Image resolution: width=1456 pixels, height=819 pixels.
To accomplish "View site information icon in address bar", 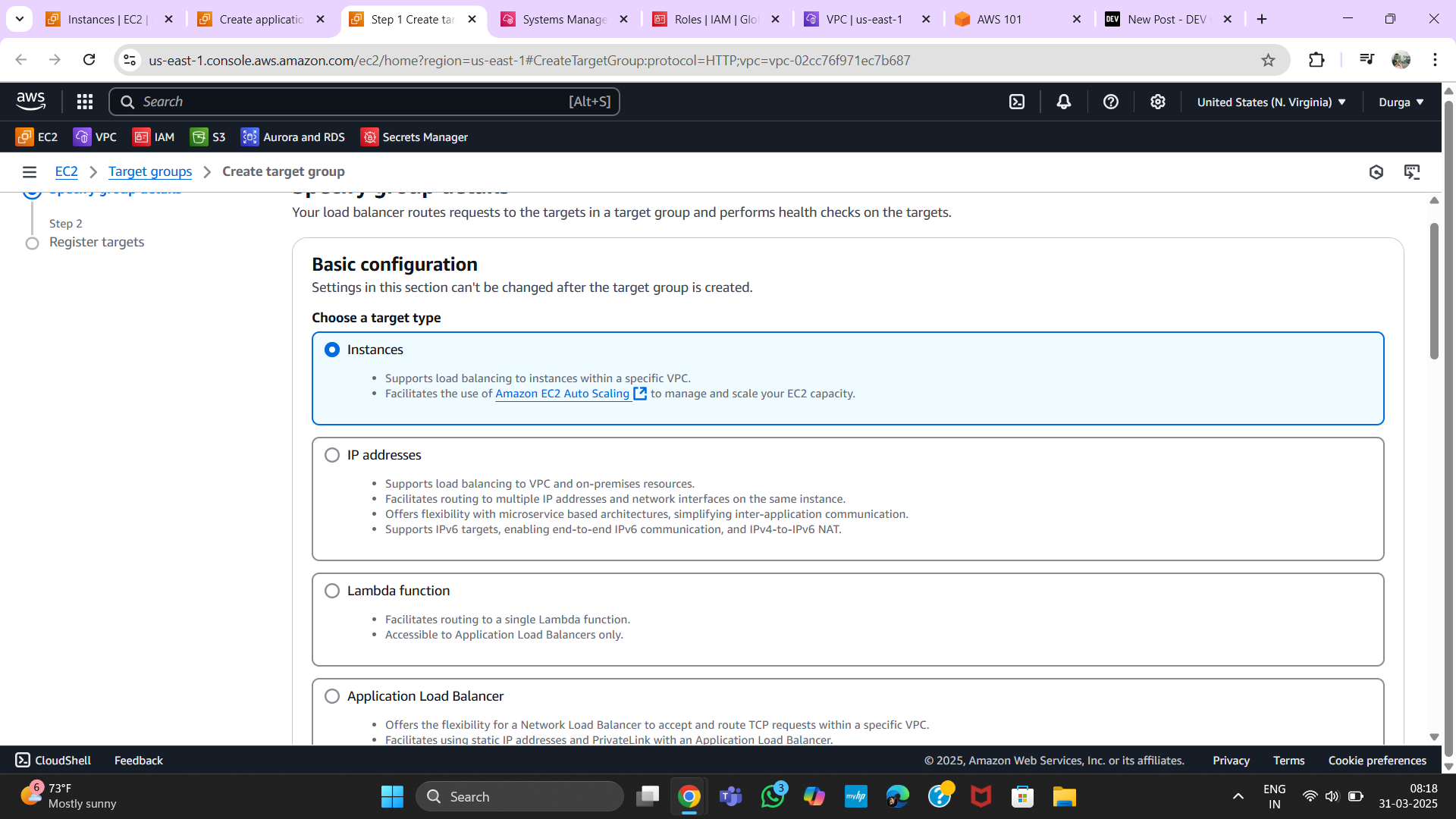I will click(x=130, y=60).
